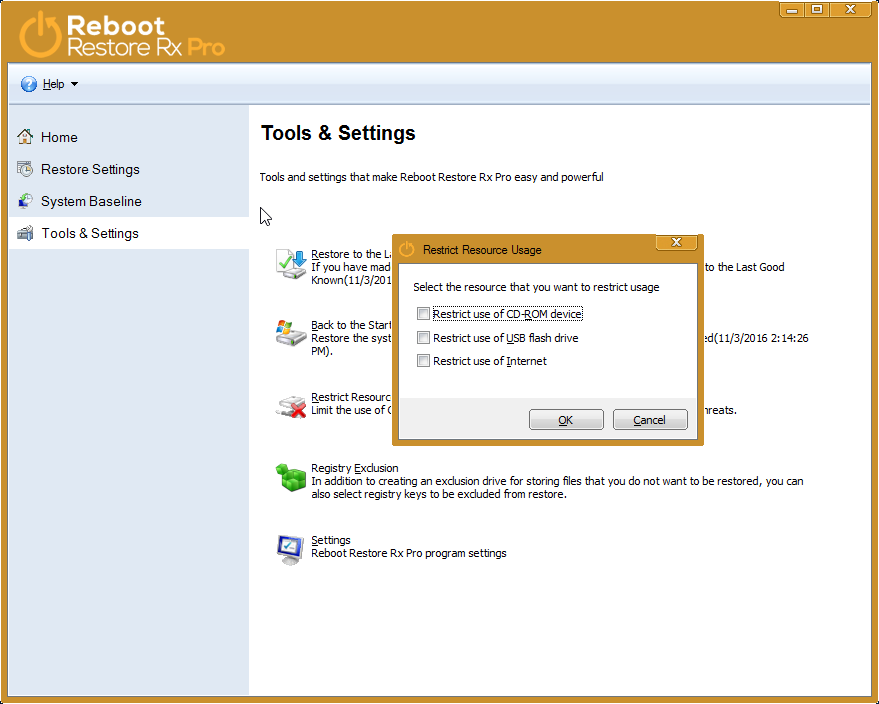This screenshot has height=704, width=879.
Task: Expand the Help dropdown arrow
Action: [75, 84]
